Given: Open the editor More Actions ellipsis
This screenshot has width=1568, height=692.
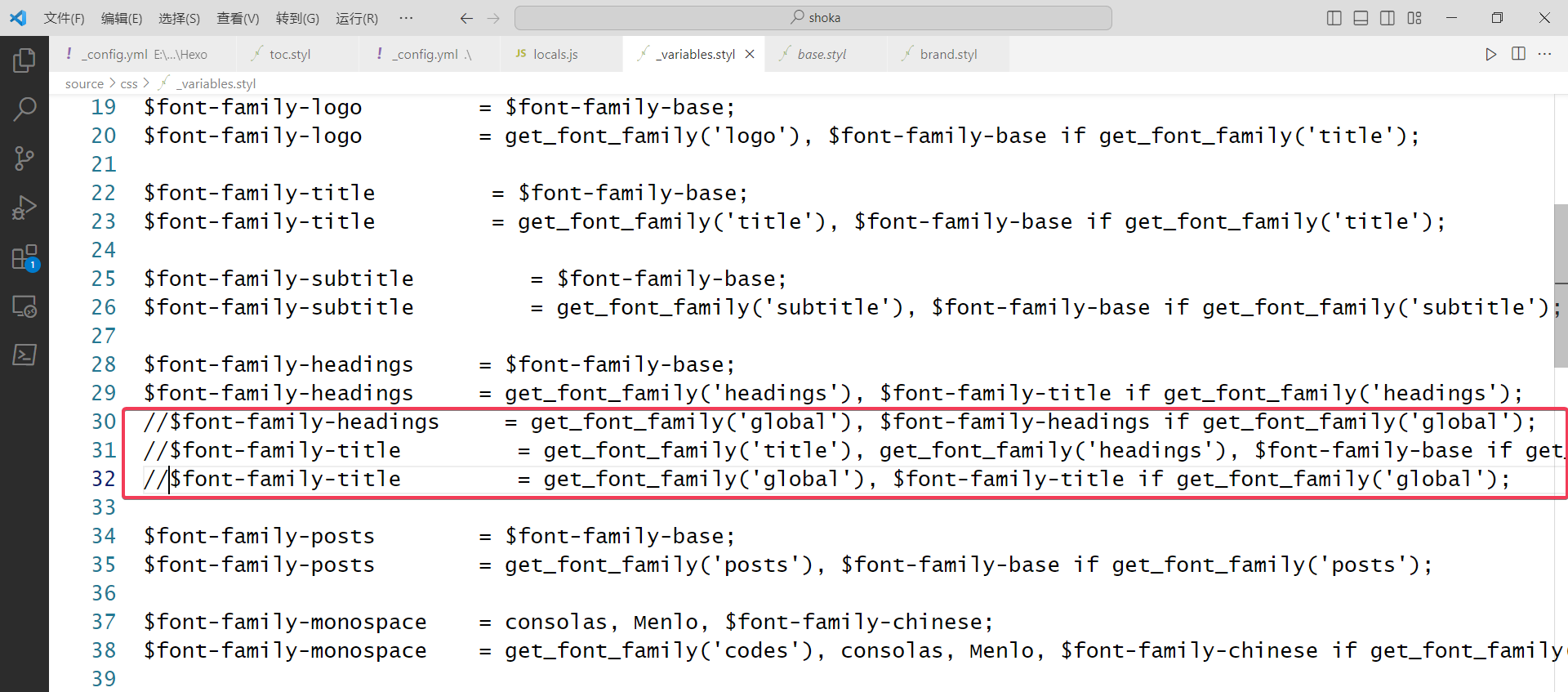Looking at the screenshot, I should click(1544, 54).
